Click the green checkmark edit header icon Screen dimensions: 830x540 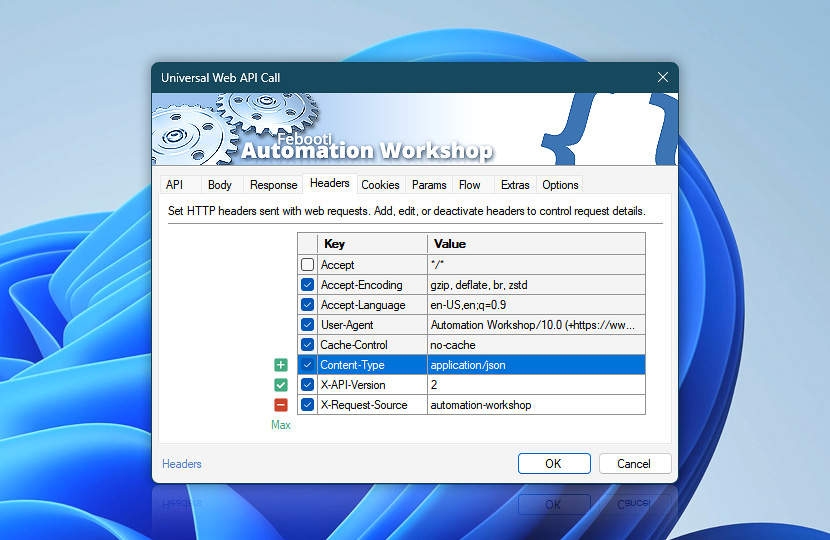pos(281,385)
